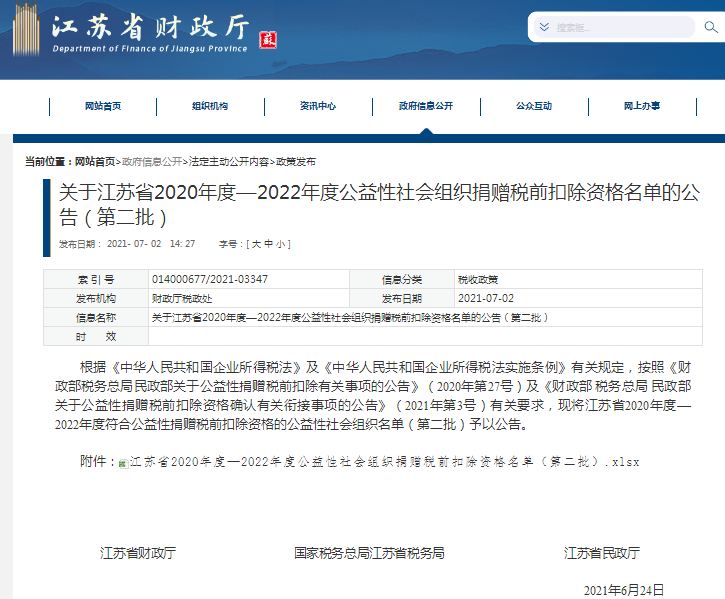Viewport: 725px width, 599px height.
Task: Open the 组织机构 menu item
Action: tap(210, 106)
